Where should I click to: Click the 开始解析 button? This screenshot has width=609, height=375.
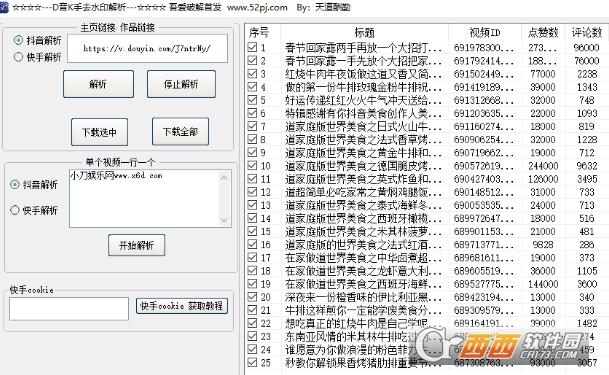pos(136,245)
